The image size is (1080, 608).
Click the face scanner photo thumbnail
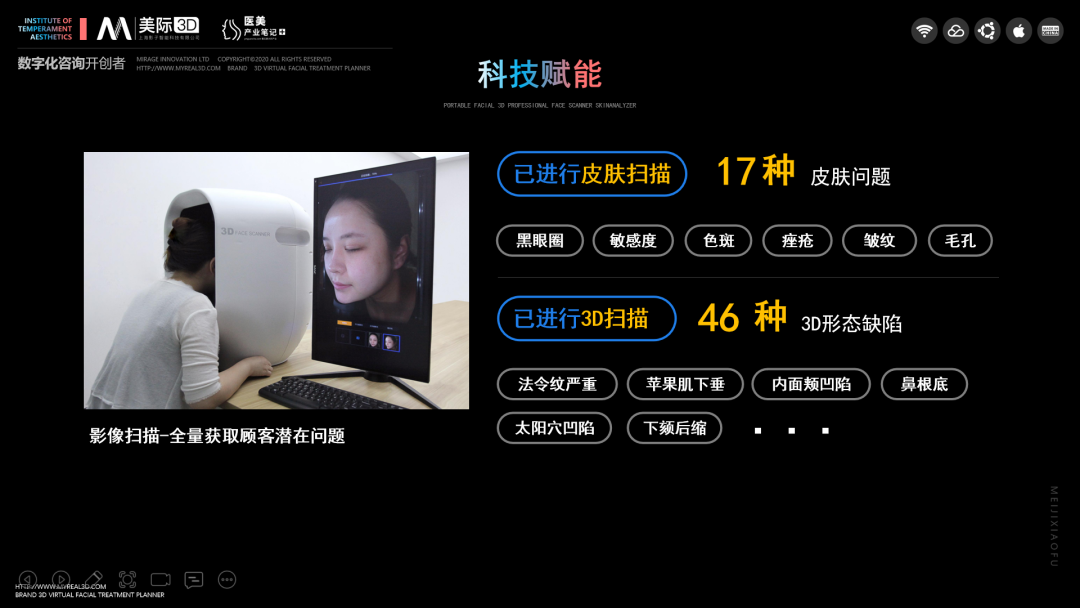click(277, 281)
